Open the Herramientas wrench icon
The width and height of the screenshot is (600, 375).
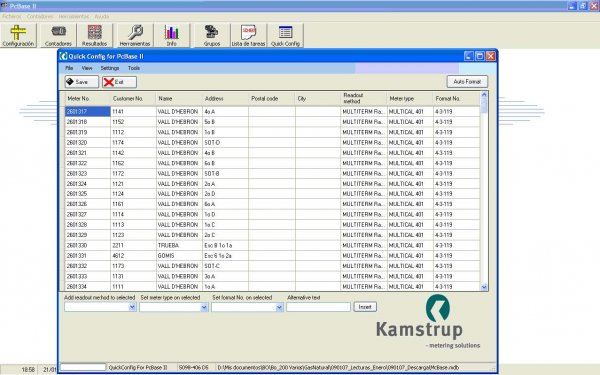pyautogui.click(x=135, y=35)
